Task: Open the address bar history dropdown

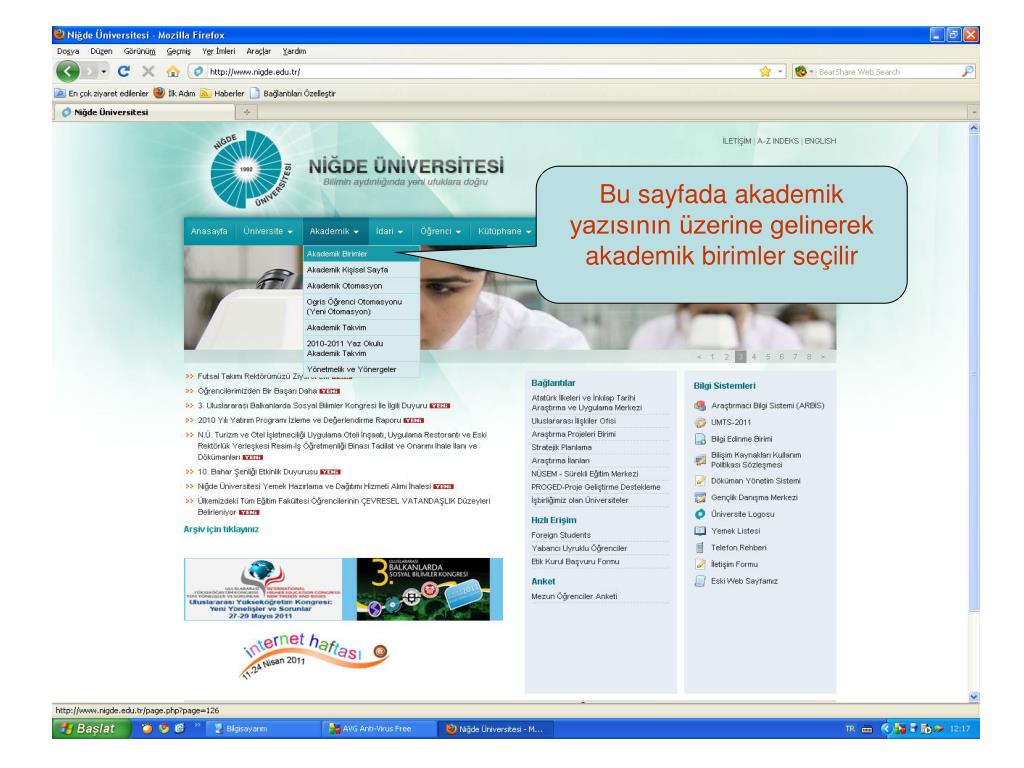Action: click(780, 71)
